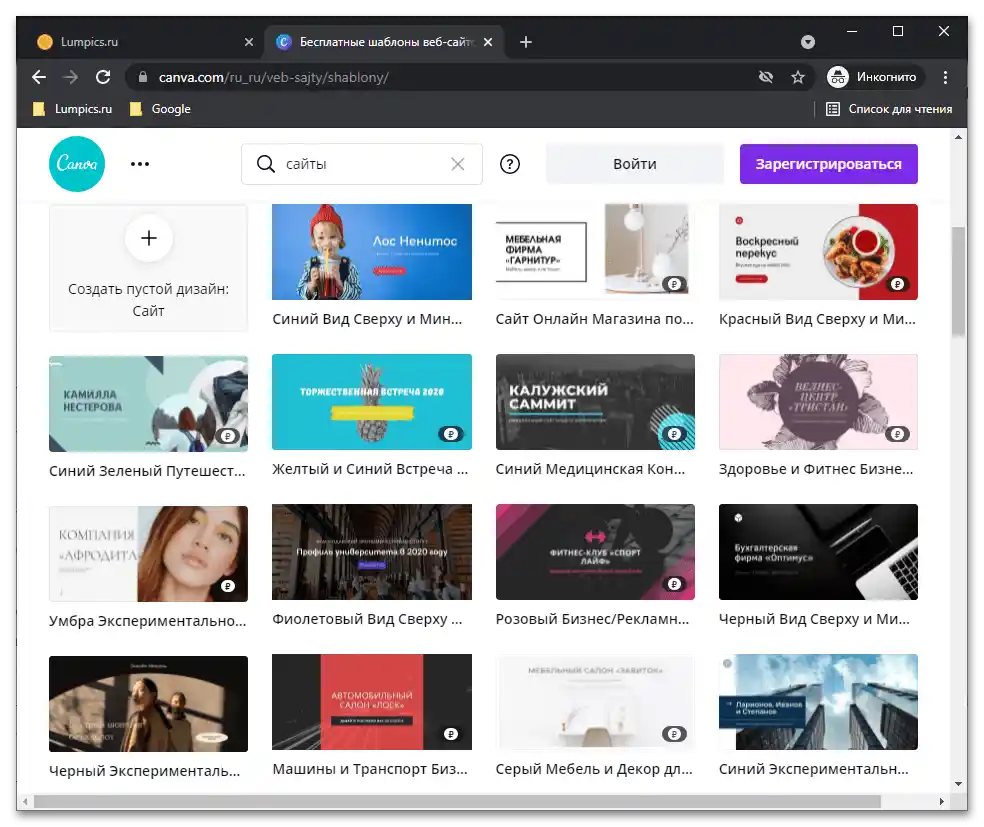This screenshot has height=827, width=984.
Task: Click title Синий Вид Сверху и Мин...
Action: click(367, 319)
